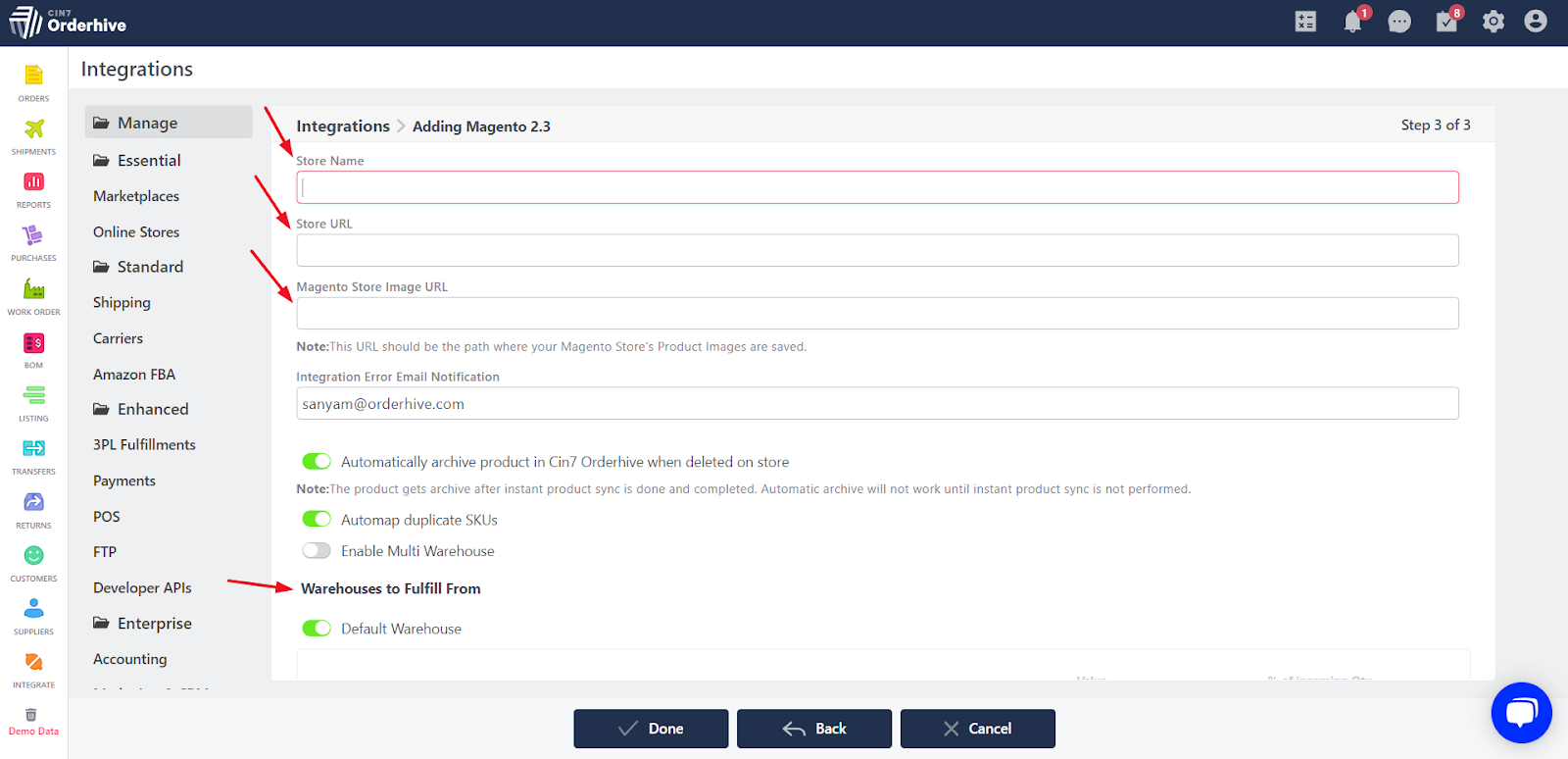Screen dimensions: 1568x759
Task: Cancel adding the Magento integration
Action: click(x=978, y=729)
